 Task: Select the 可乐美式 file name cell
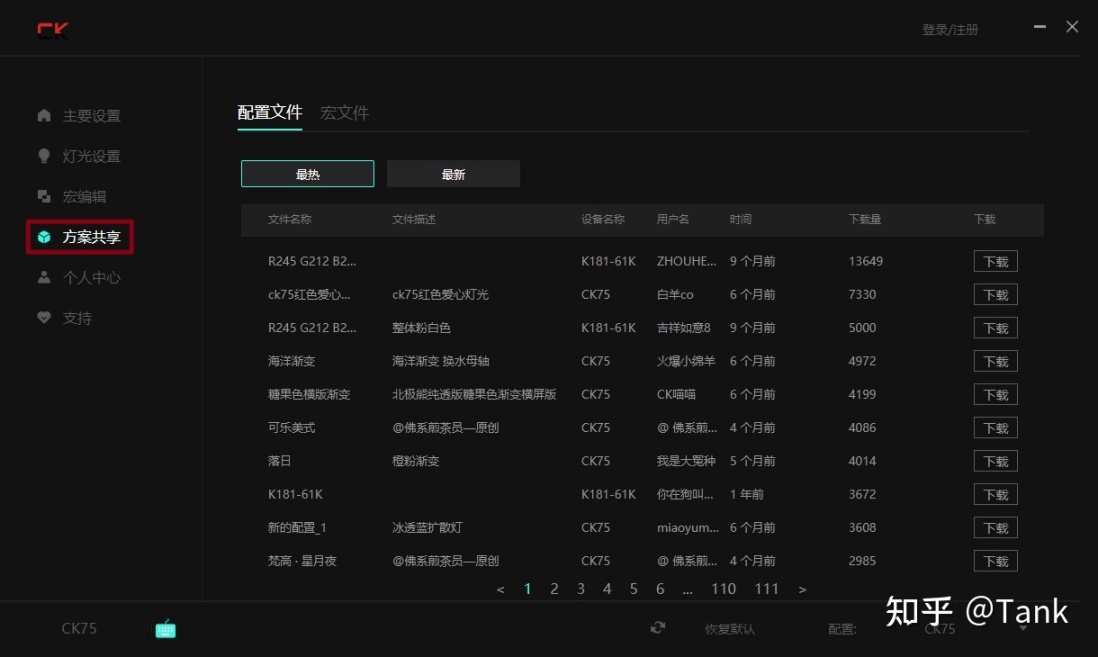click(x=291, y=428)
